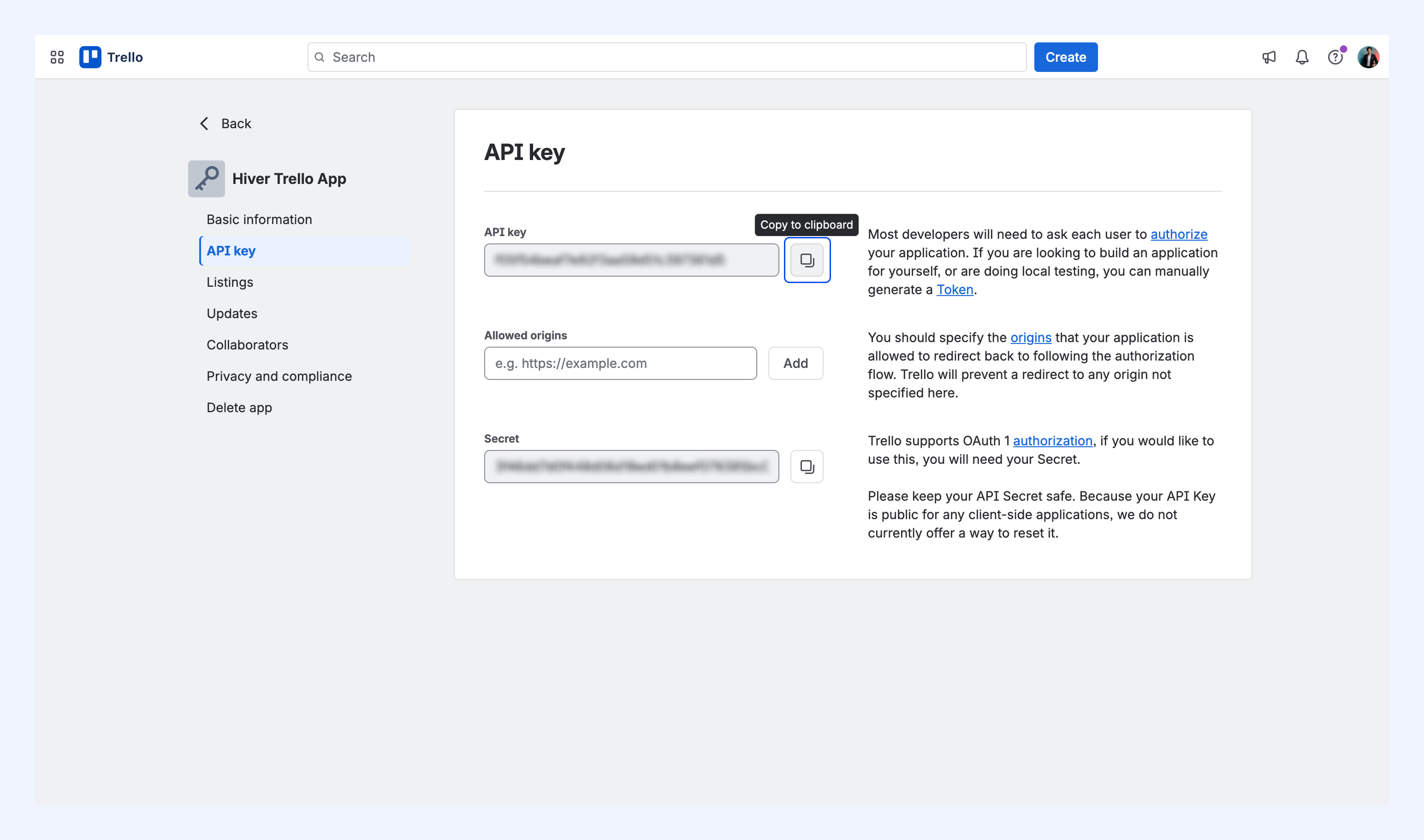Viewport: 1424px width, 840px height.
Task: Click the API key field label
Action: (505, 232)
